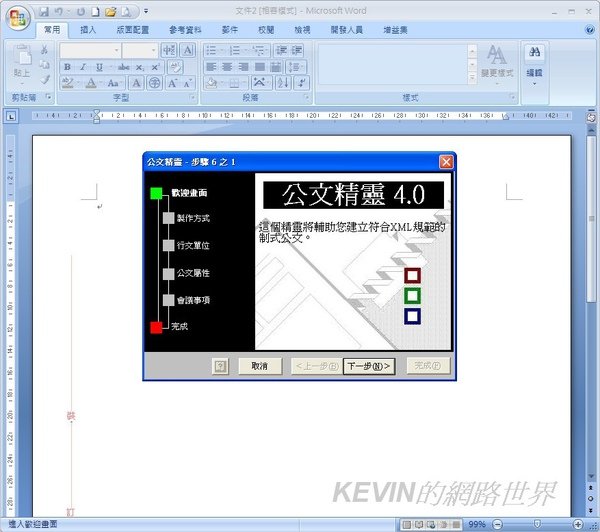The image size is (600, 532).
Task: Apply paragraph shading paint bucket
Action: coord(211,83)
